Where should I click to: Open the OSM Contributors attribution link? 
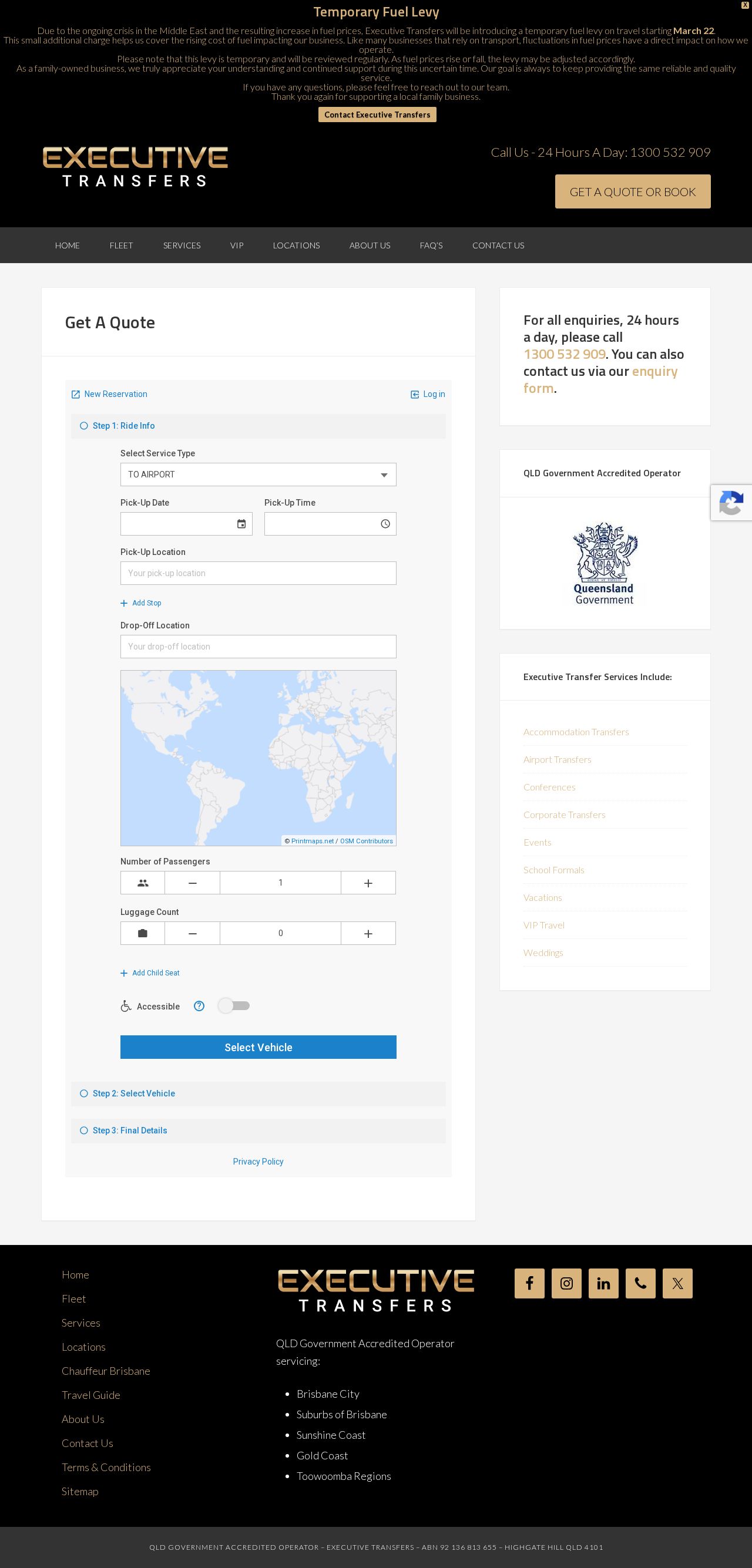367,841
